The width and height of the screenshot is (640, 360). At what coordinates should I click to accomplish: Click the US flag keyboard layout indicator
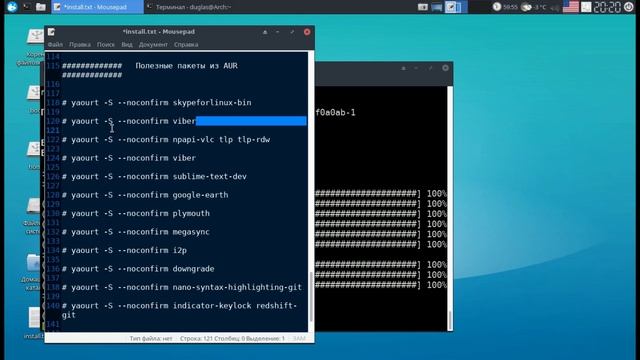tap(571, 7)
